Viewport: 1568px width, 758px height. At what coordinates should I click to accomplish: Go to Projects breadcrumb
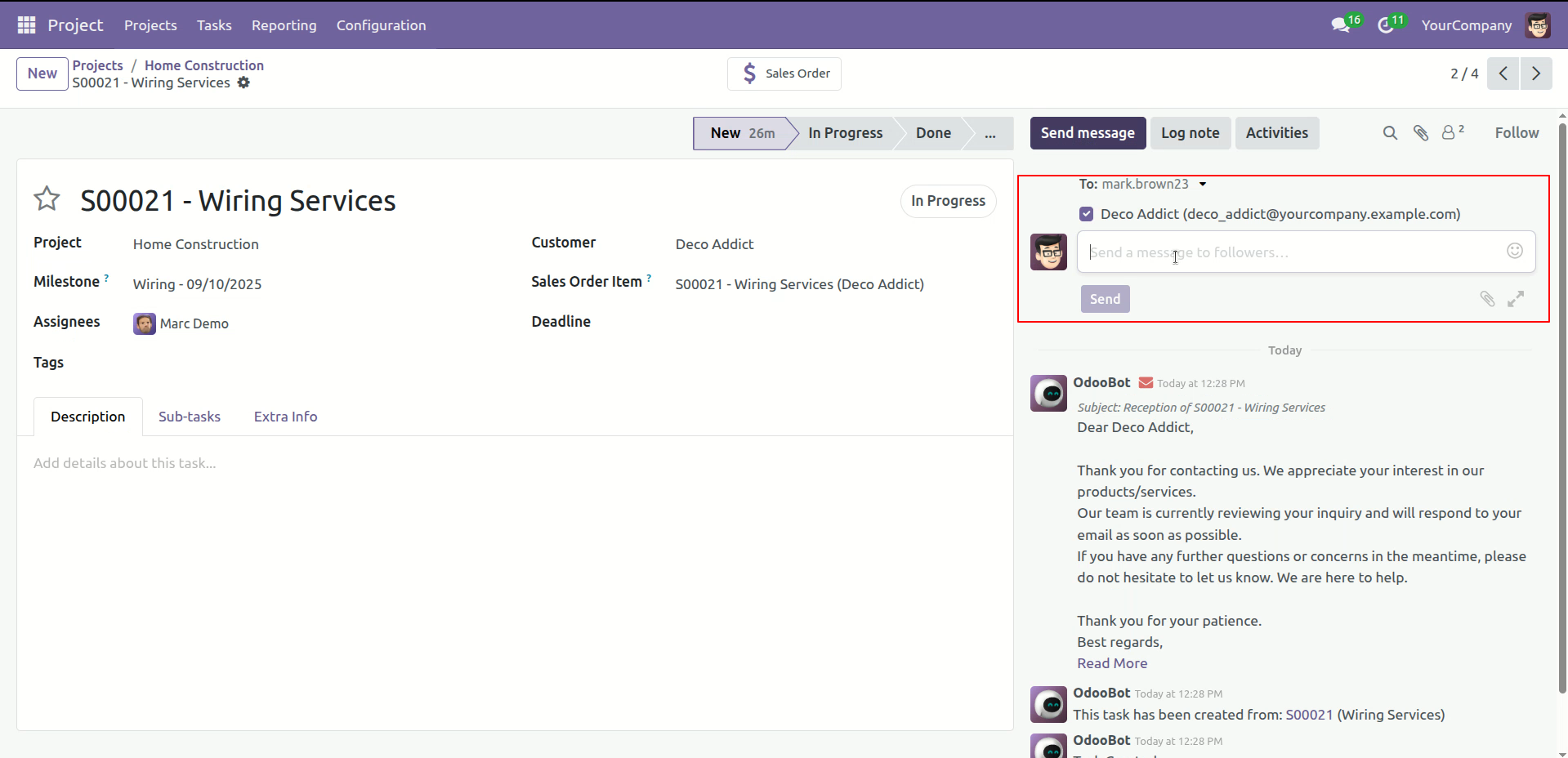97,65
